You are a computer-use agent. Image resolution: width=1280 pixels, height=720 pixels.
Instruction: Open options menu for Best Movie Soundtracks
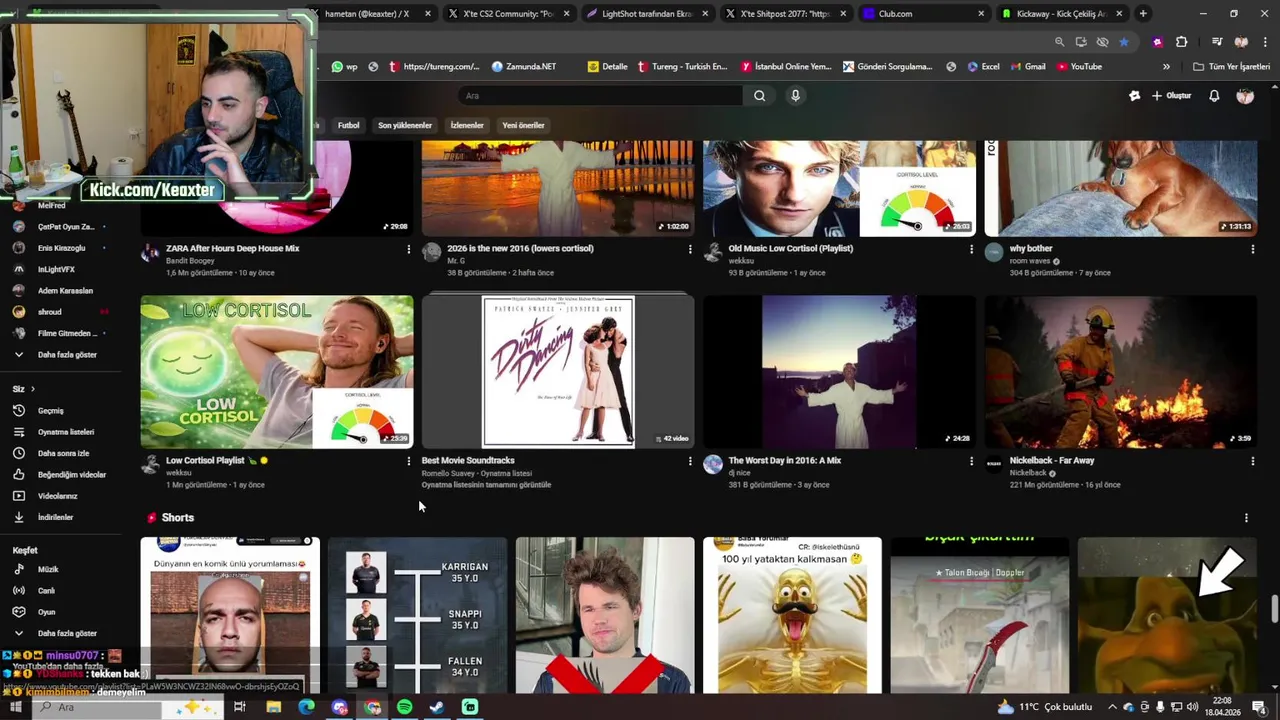(x=689, y=461)
